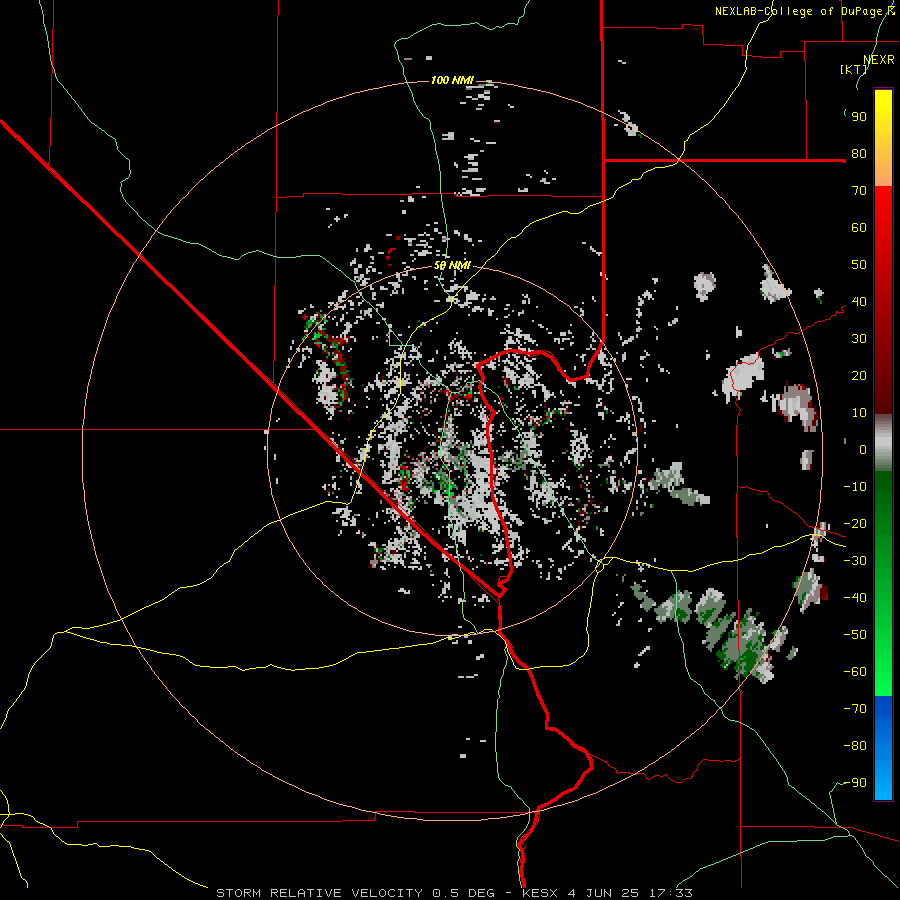Click the [KT] units label
Viewport: 900px width, 900px height.
[853, 69]
